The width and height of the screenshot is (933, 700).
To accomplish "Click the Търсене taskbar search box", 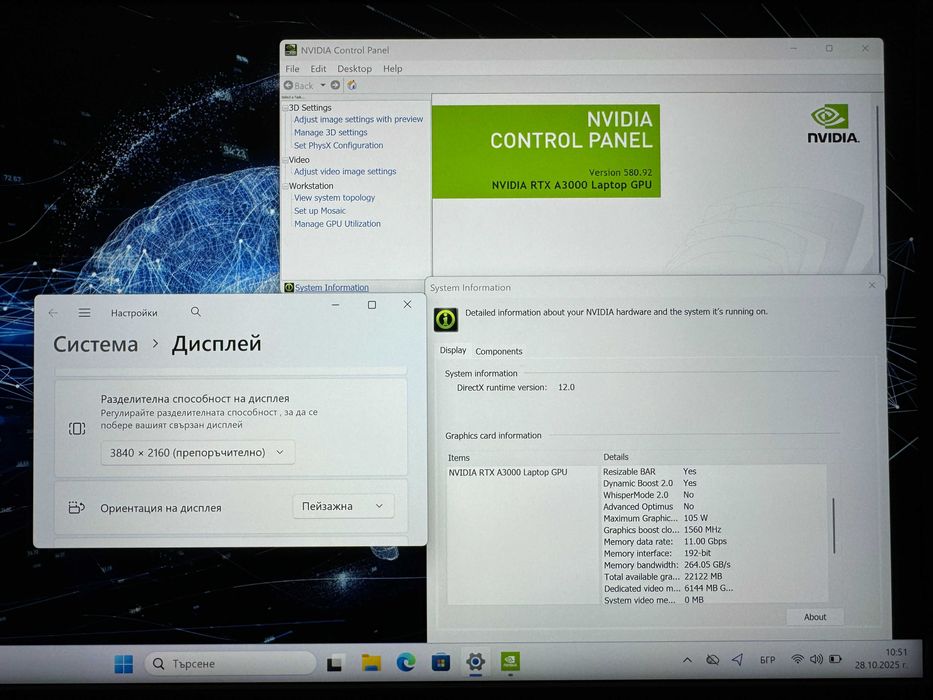I will coord(230,664).
